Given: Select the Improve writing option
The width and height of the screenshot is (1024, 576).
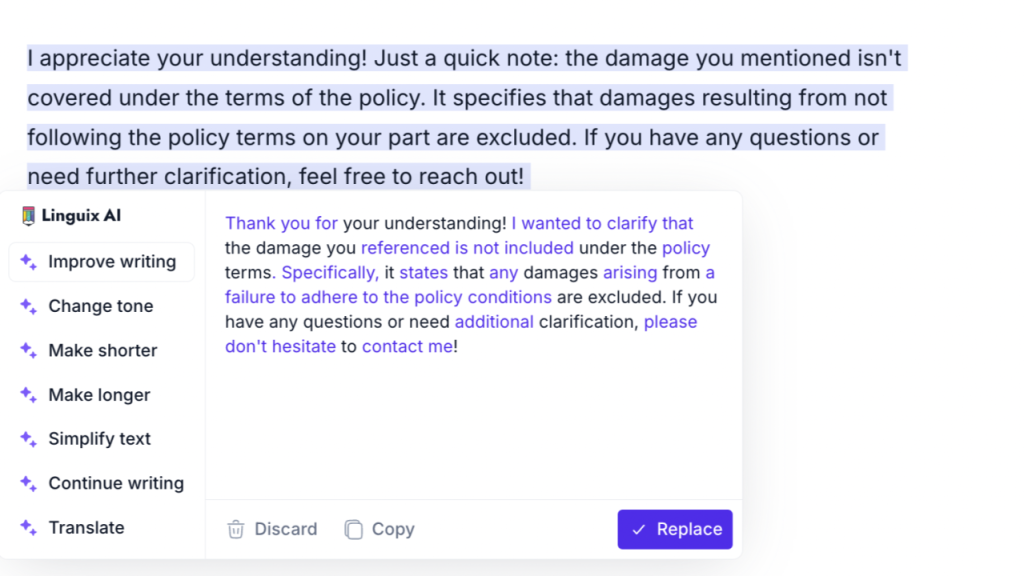Looking at the screenshot, I should coord(101,262).
